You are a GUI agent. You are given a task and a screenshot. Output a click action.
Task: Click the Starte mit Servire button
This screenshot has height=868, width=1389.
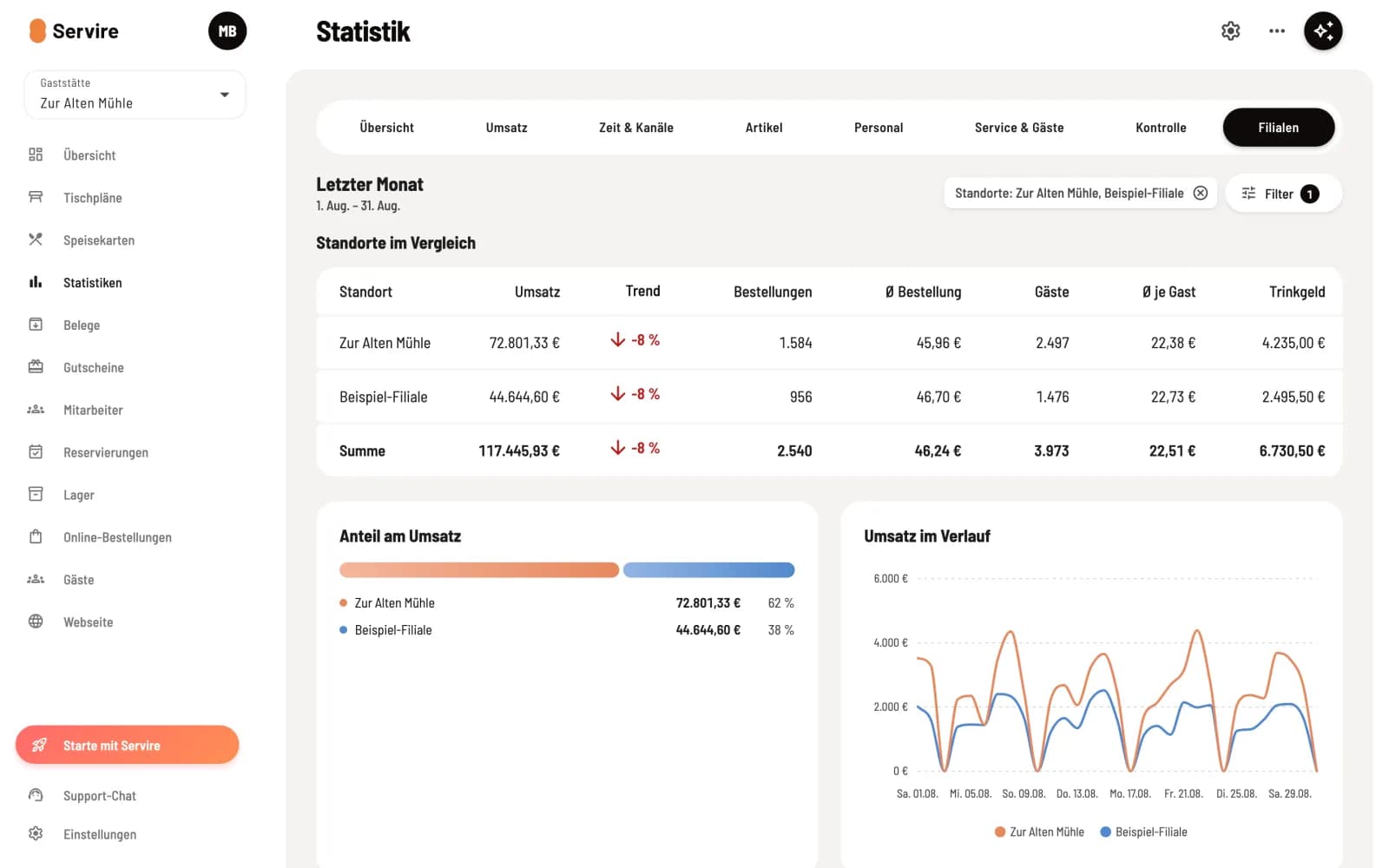click(127, 745)
